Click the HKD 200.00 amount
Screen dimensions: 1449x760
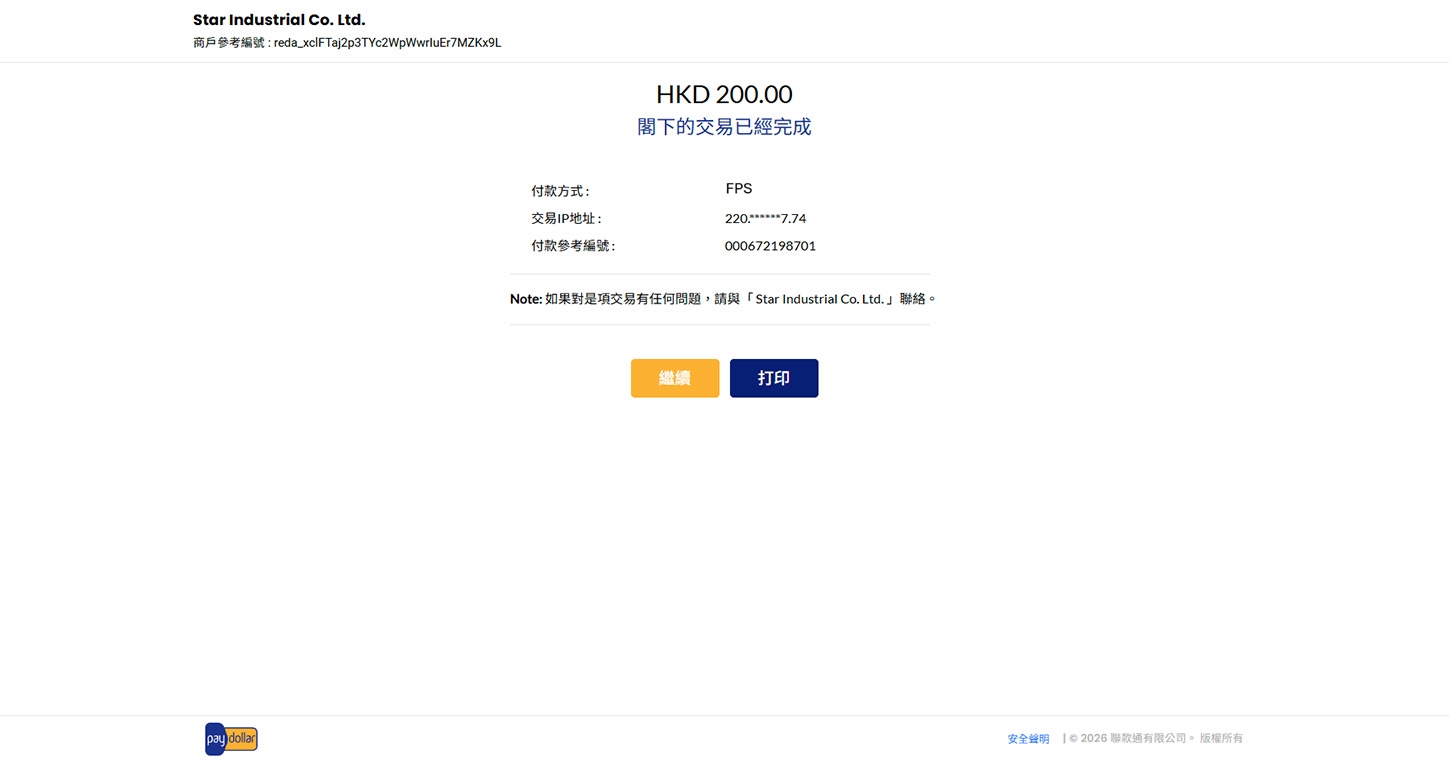724,95
